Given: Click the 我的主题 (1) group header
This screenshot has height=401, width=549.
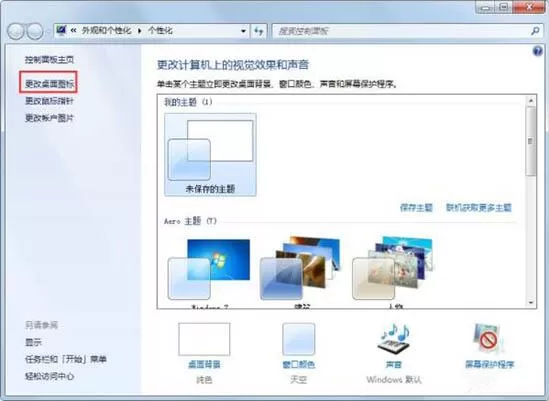Looking at the screenshot, I should pos(188,102).
